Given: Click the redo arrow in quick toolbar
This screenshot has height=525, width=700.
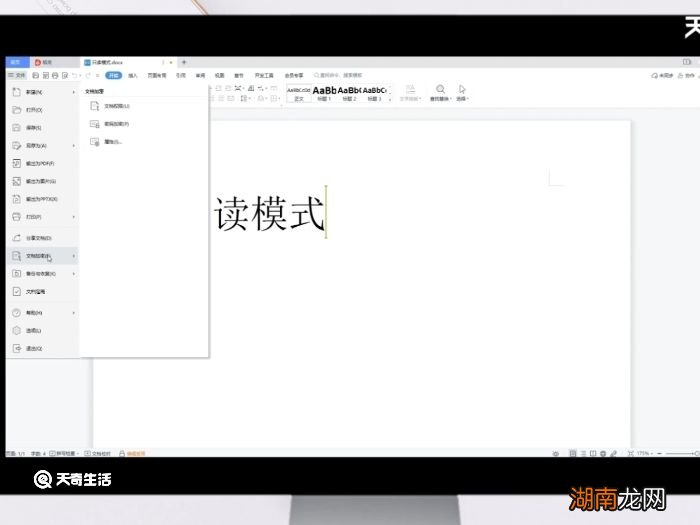Looking at the screenshot, I should tap(88, 75).
